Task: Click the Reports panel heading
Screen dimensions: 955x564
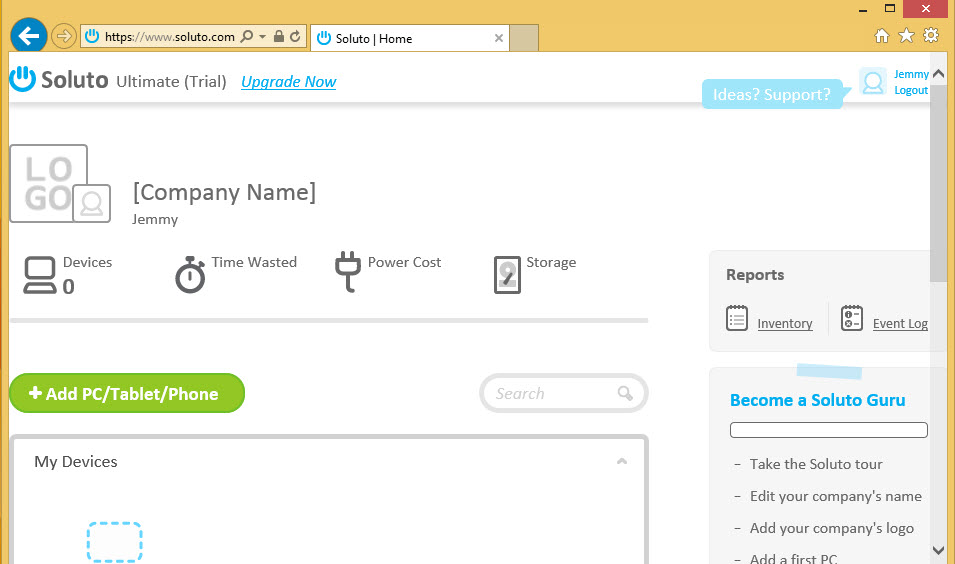Action: pos(755,275)
